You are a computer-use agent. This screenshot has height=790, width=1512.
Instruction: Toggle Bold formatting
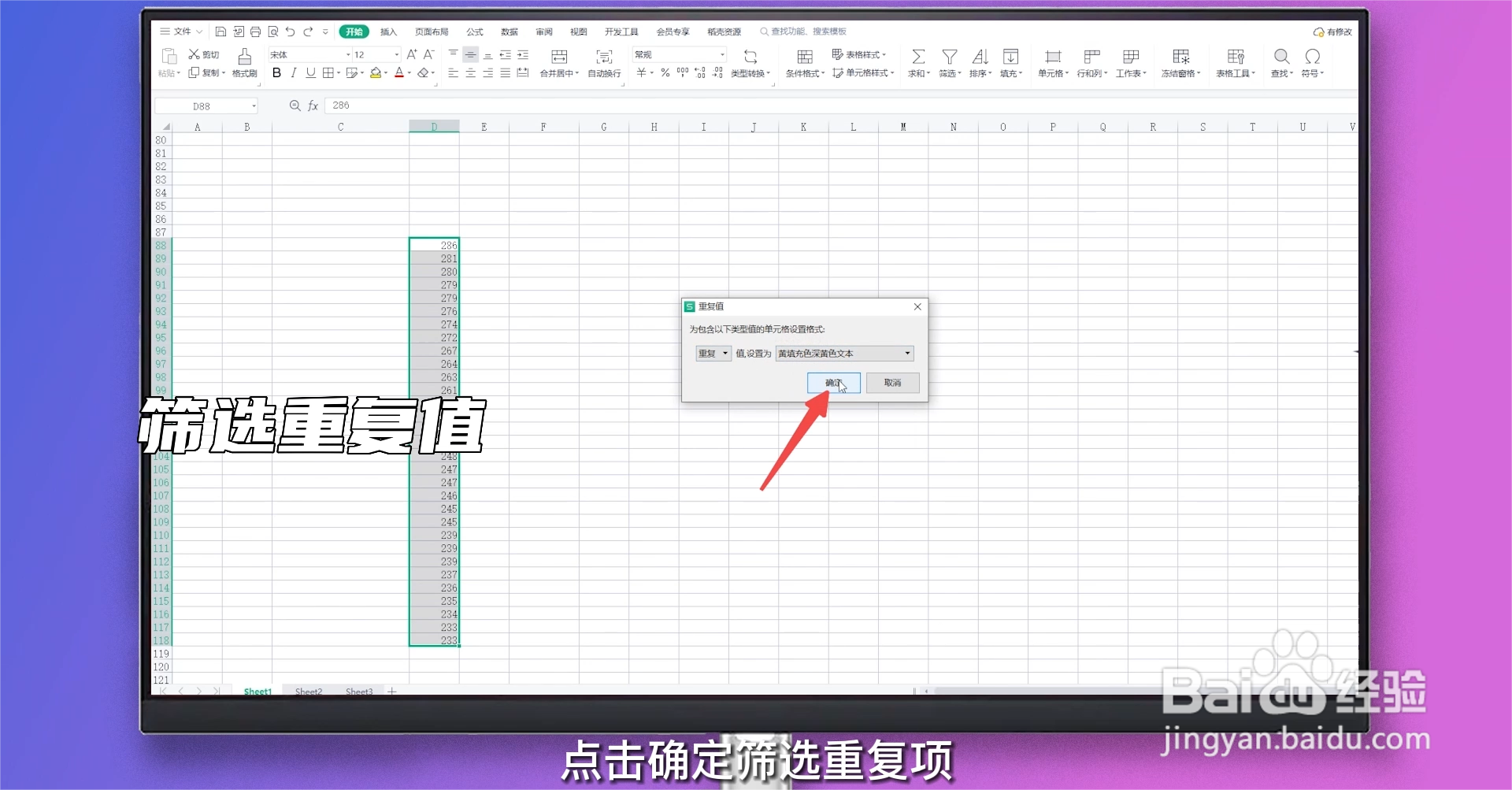276,73
